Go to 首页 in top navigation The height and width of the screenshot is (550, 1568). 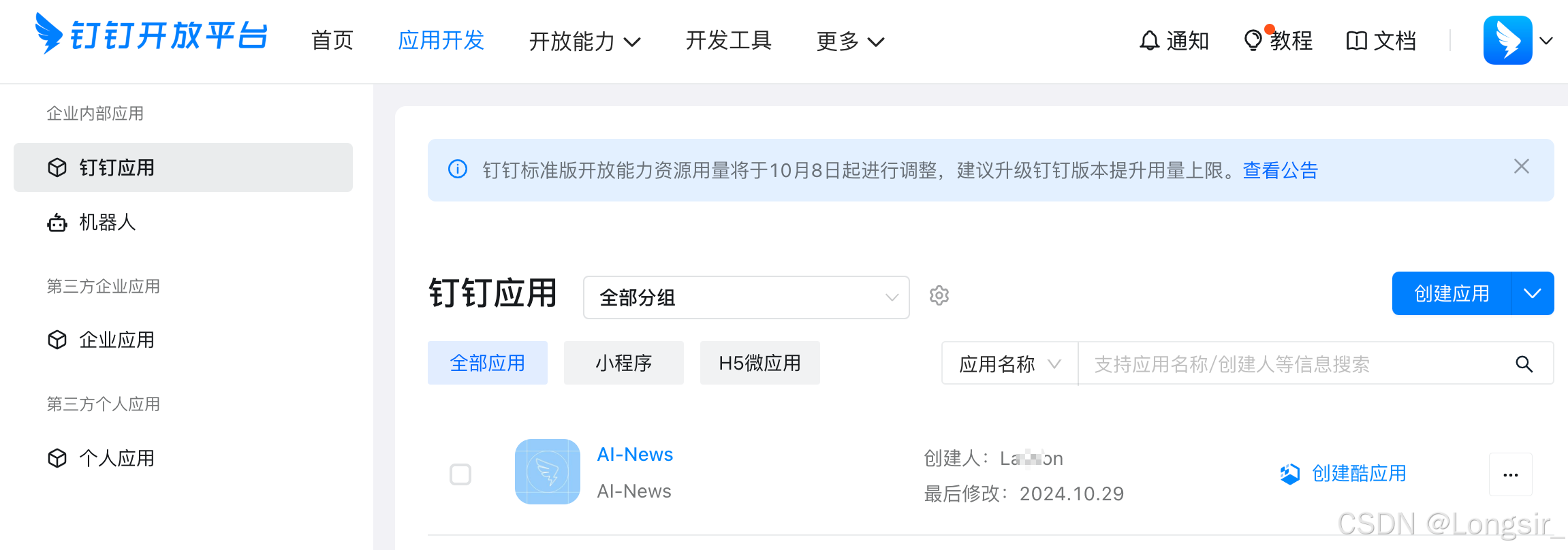point(332,41)
